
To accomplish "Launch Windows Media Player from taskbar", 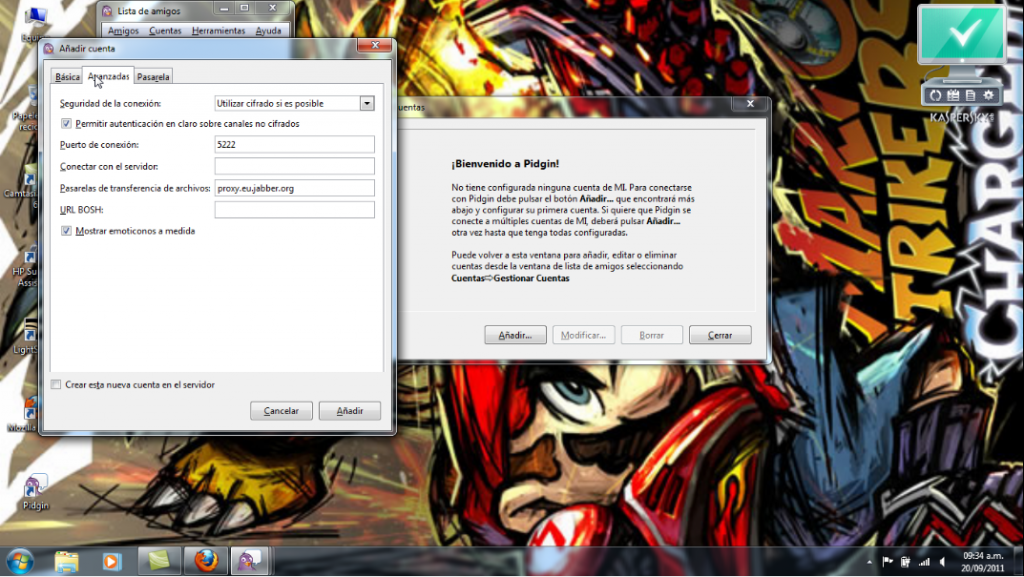I will 112,561.
